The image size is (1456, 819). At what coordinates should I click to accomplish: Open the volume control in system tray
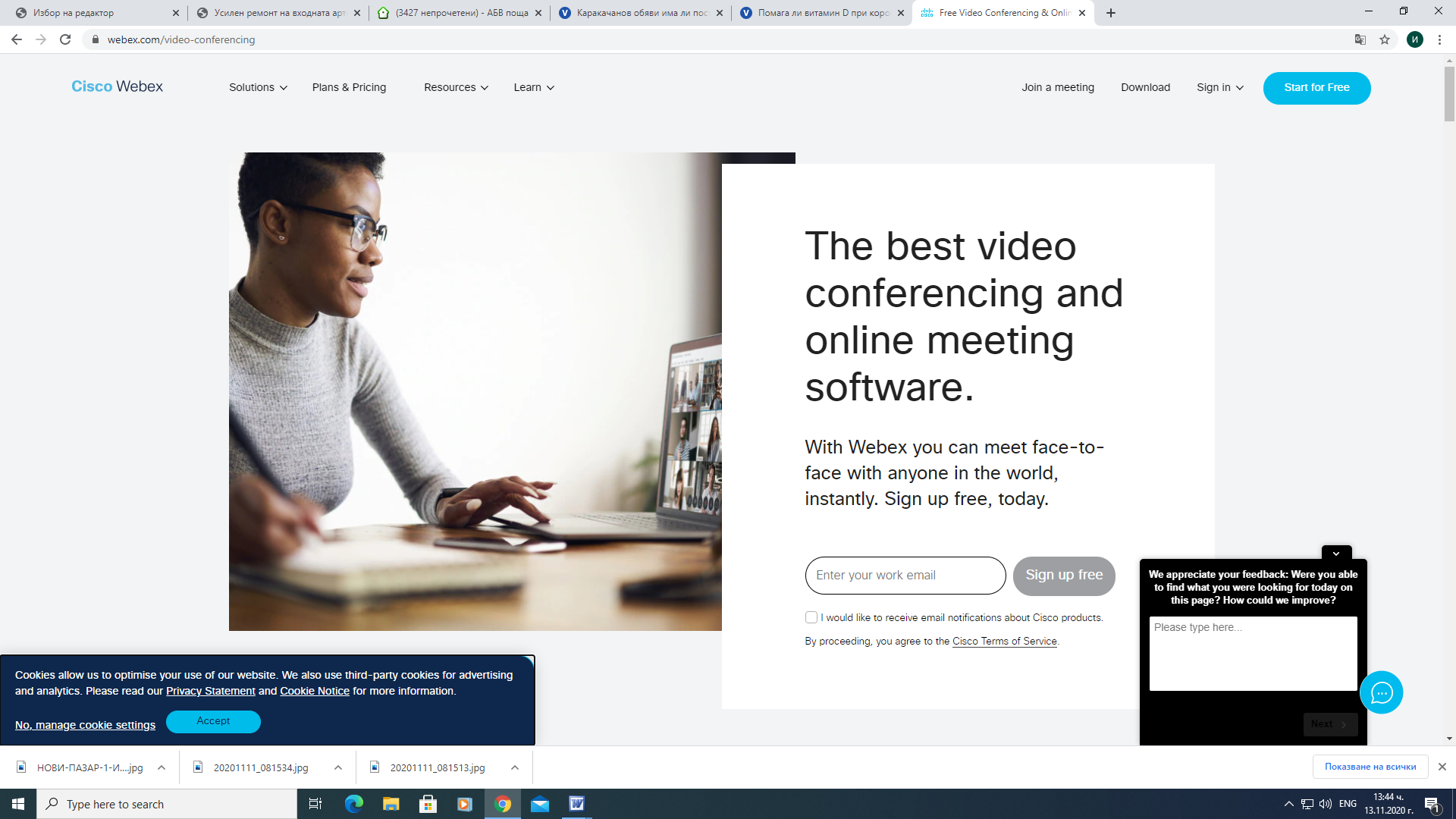(x=1326, y=804)
